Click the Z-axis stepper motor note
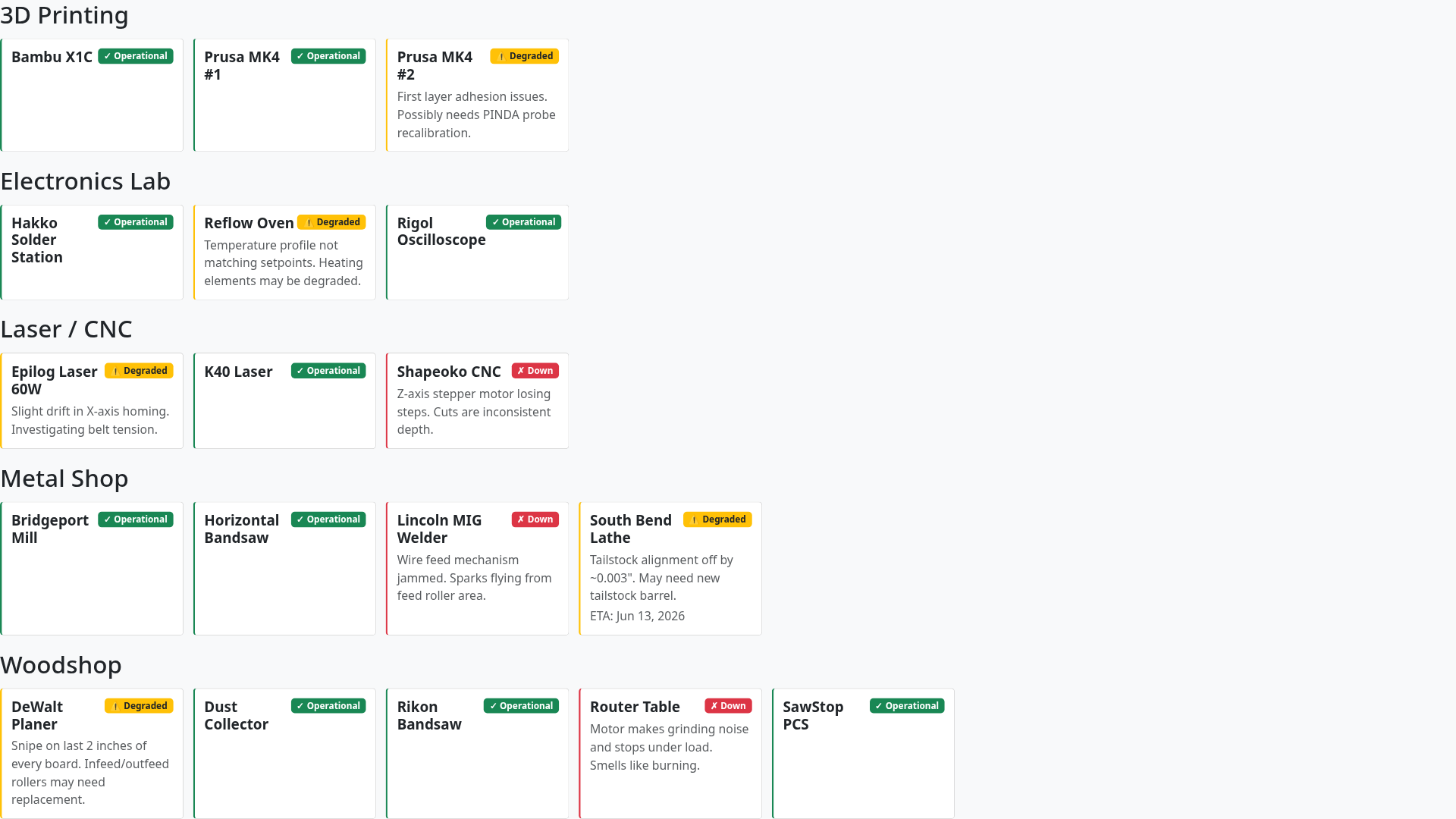This screenshot has height=819, width=1456. (x=474, y=412)
